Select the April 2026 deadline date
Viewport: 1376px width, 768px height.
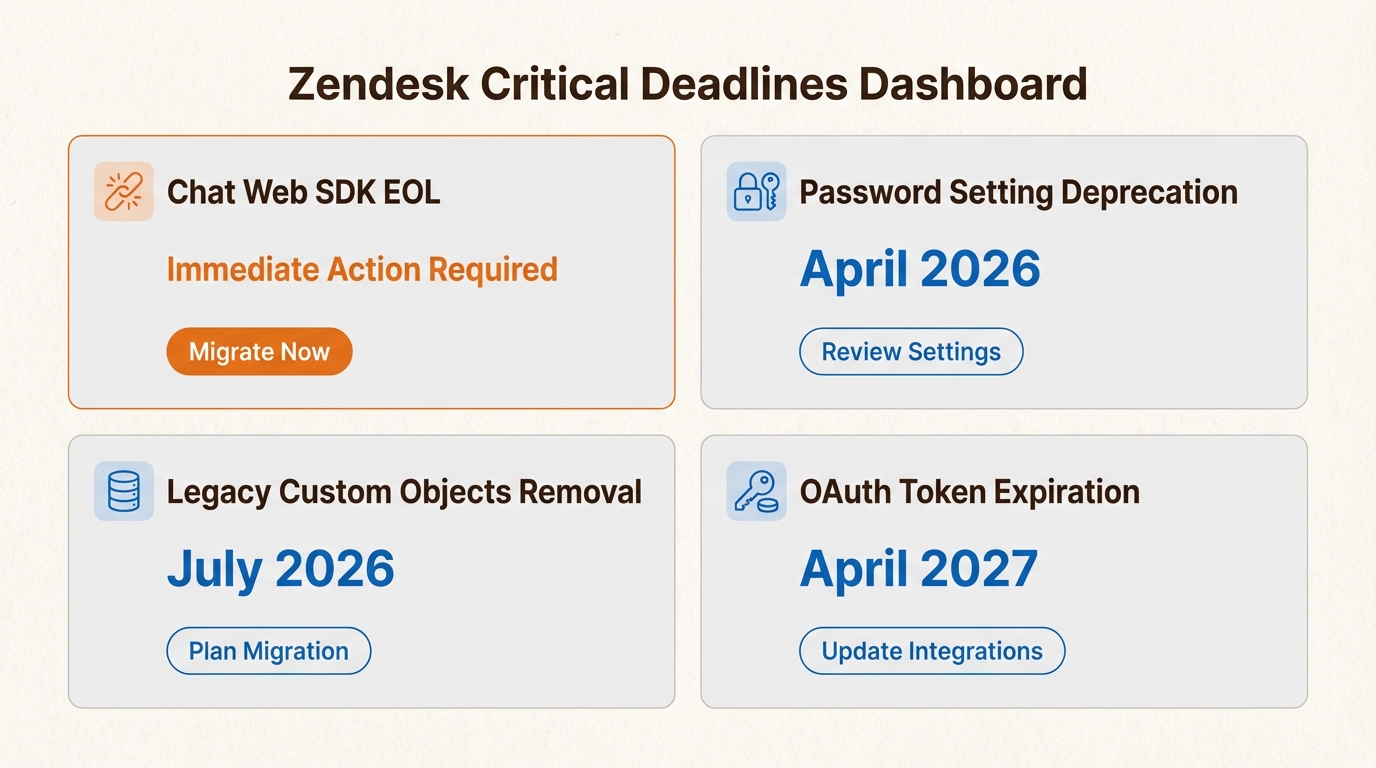pos(920,269)
